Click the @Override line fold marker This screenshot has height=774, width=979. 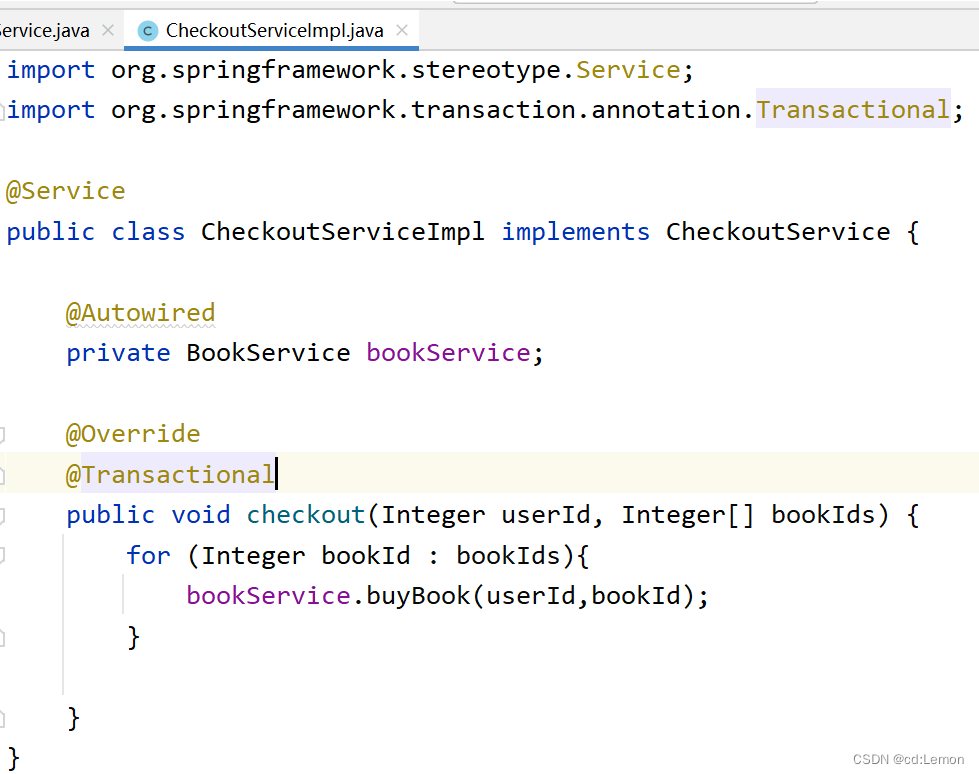2,434
